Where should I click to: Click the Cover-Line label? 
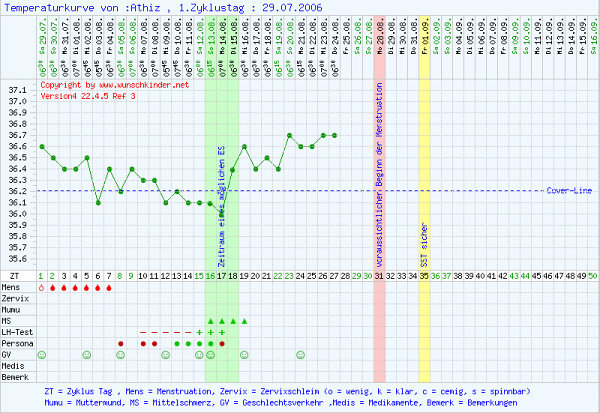click(x=568, y=190)
